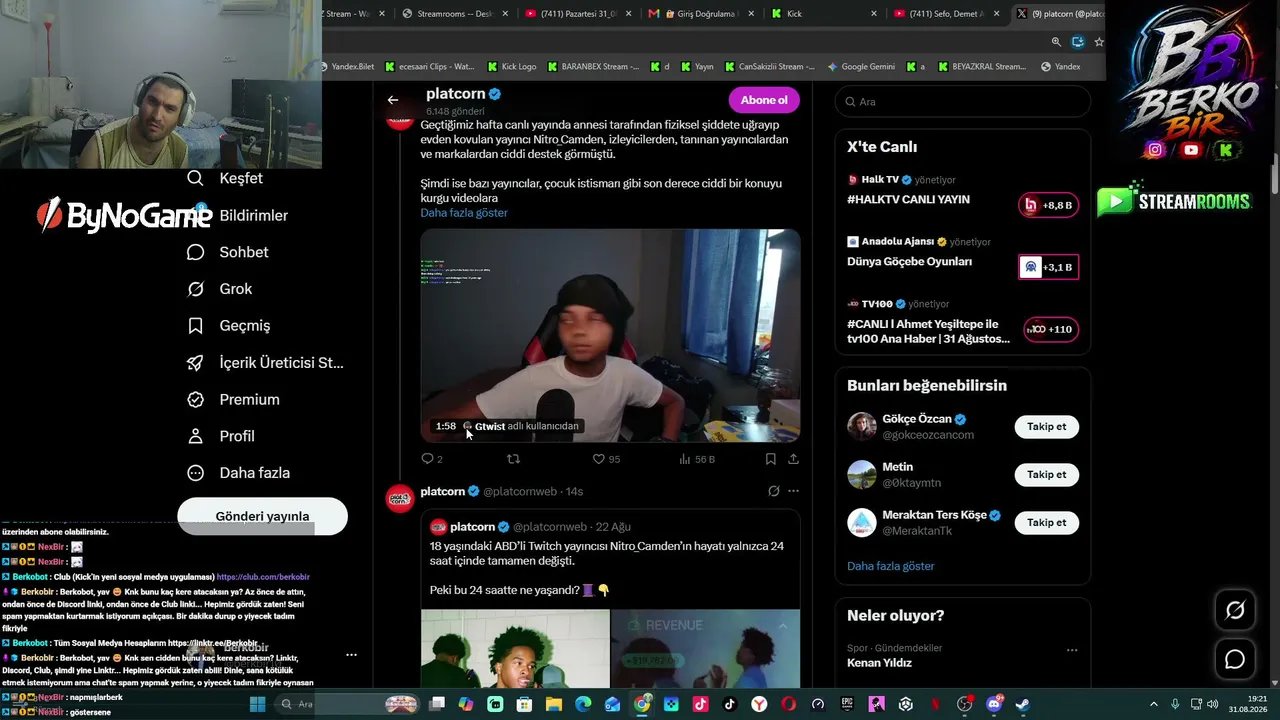Viewport: 1280px width, 720px height.
Task: Like the post with 95 likes
Action: pos(606,459)
